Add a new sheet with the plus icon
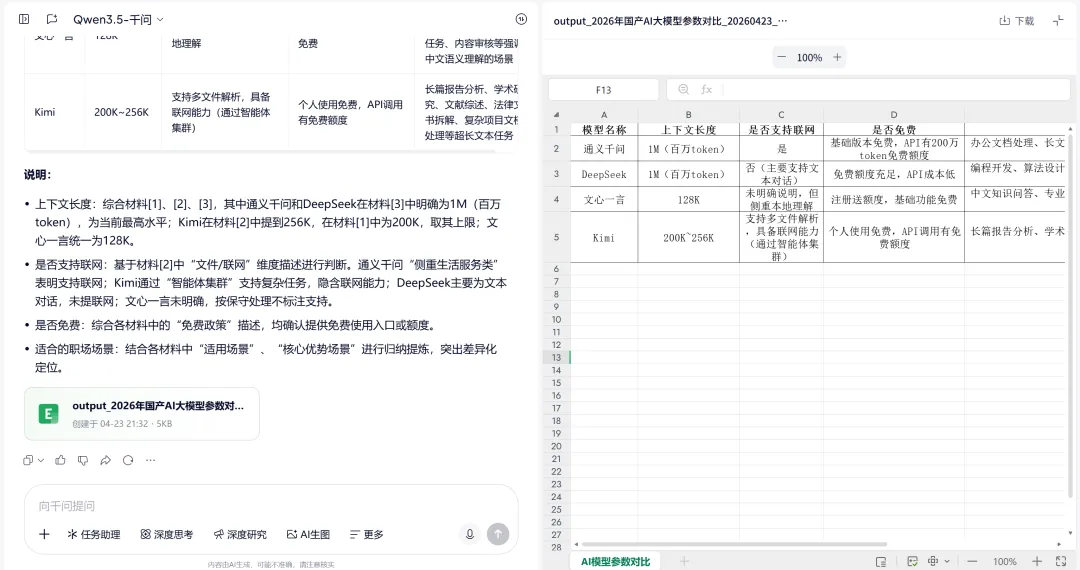 [684, 562]
